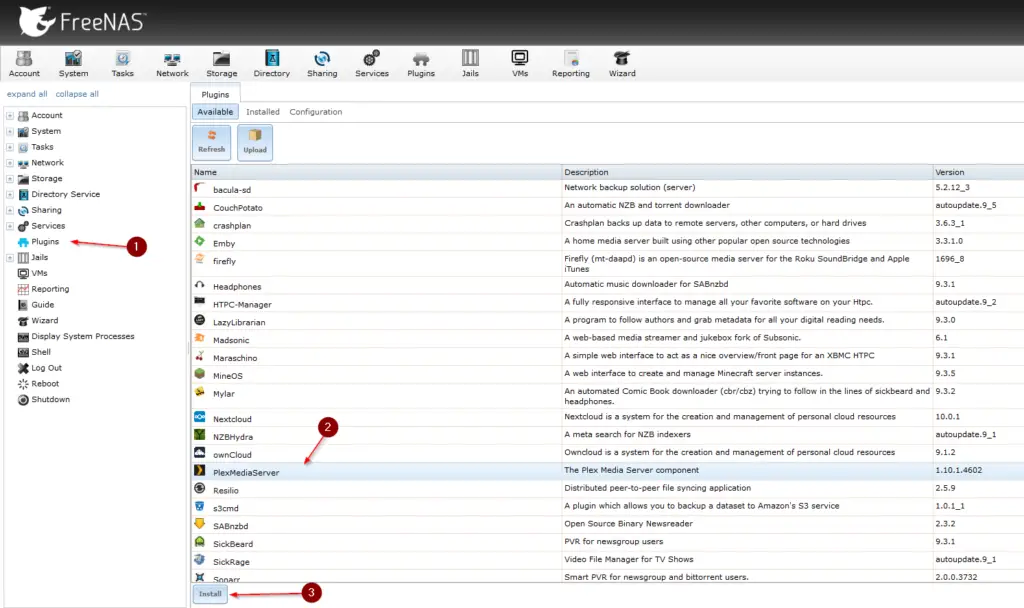Expand the System tree node
The height and width of the screenshot is (608, 1024).
(10, 131)
